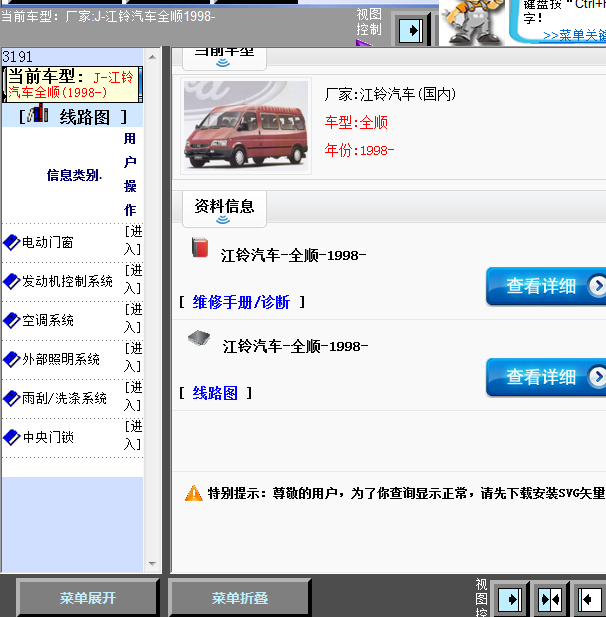Click the 特别提示 SVG notice text
This screenshot has width=606, height=617.
pyautogui.click(x=406, y=493)
